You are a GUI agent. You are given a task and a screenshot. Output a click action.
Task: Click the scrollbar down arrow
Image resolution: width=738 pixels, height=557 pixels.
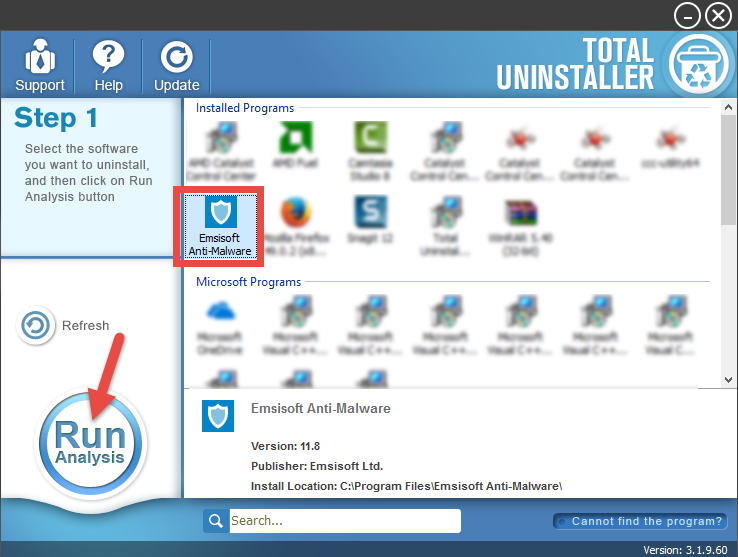[728, 379]
